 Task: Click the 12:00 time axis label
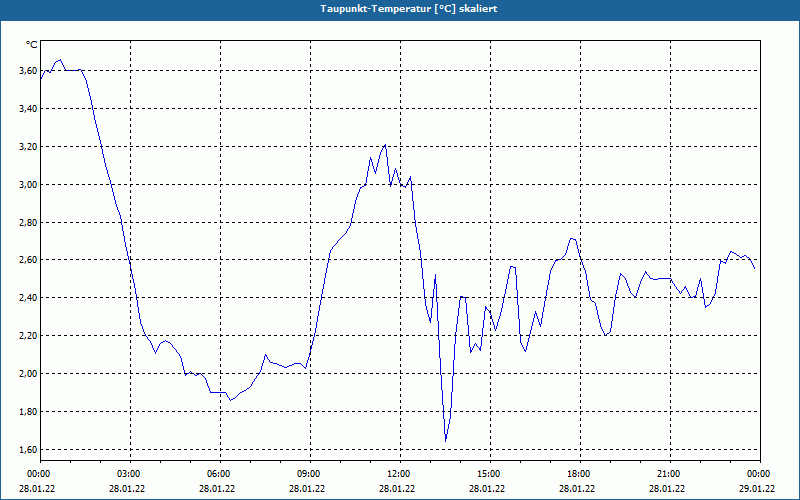click(400, 474)
